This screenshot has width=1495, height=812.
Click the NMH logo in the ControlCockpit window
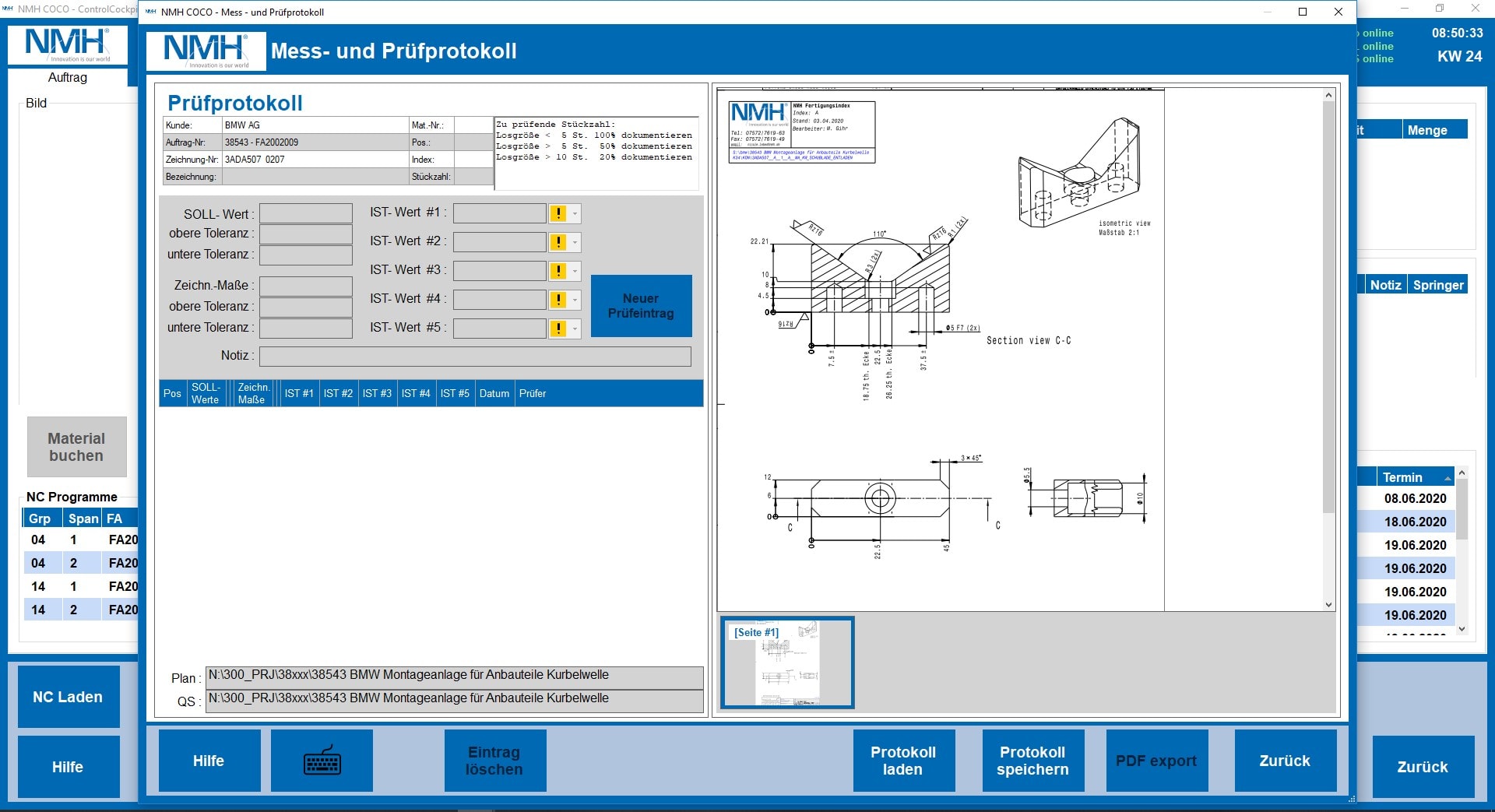pos(68,44)
